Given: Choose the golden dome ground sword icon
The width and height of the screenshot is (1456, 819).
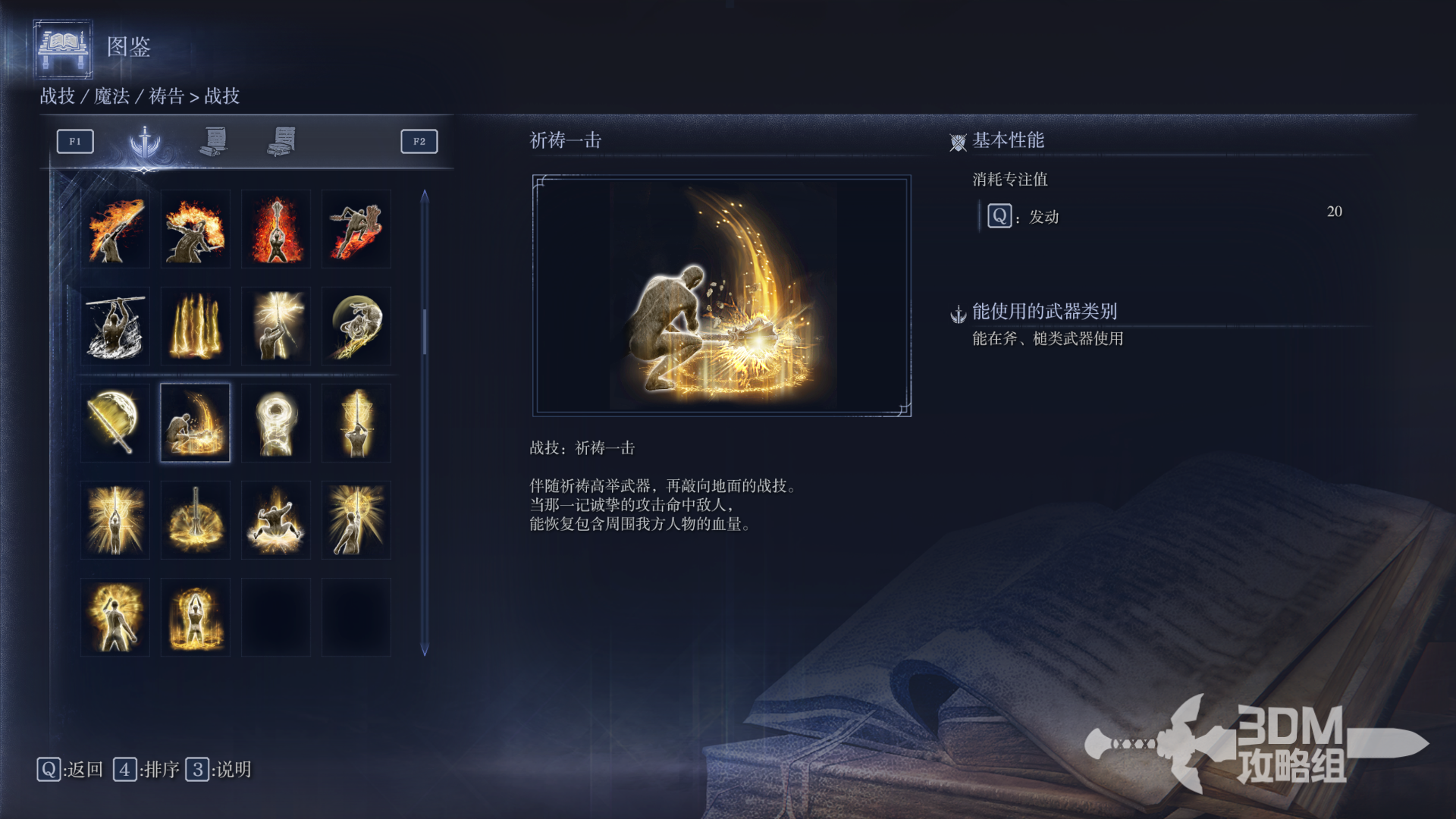Looking at the screenshot, I should 196,520.
